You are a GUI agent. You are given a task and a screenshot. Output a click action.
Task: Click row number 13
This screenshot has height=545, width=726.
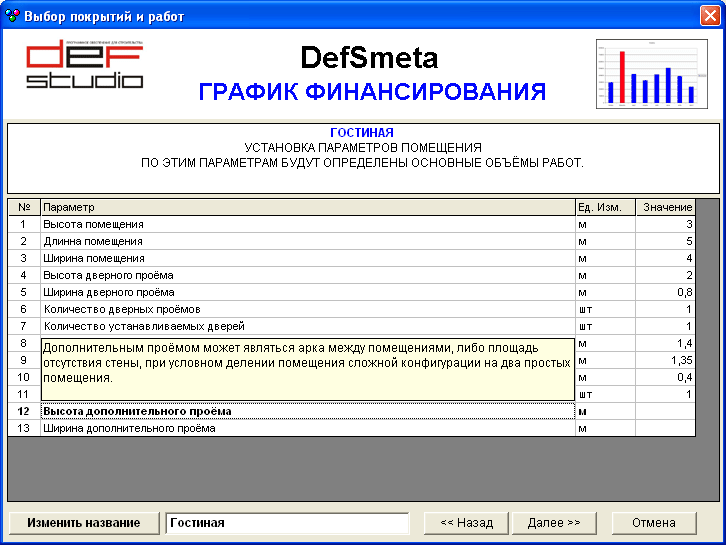tap(24, 428)
